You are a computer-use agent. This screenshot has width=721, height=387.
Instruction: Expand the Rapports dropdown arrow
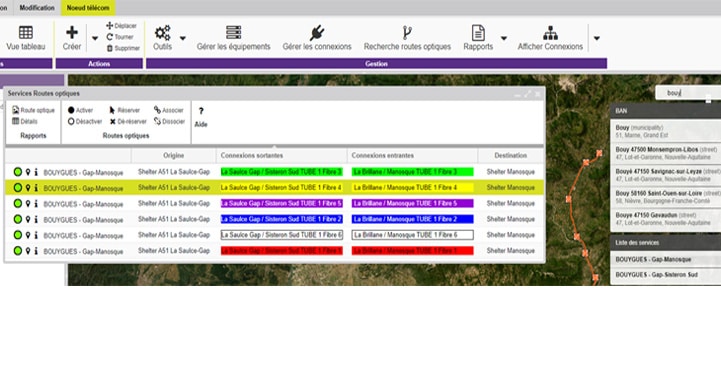pos(504,38)
